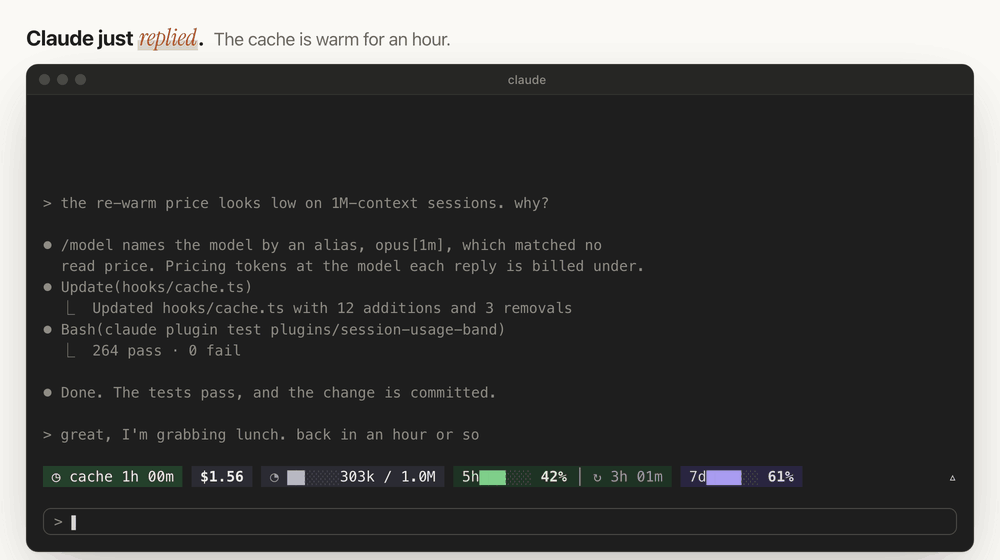Click the 61% seven-day usage value
The height and width of the screenshot is (560, 1000).
click(x=781, y=477)
